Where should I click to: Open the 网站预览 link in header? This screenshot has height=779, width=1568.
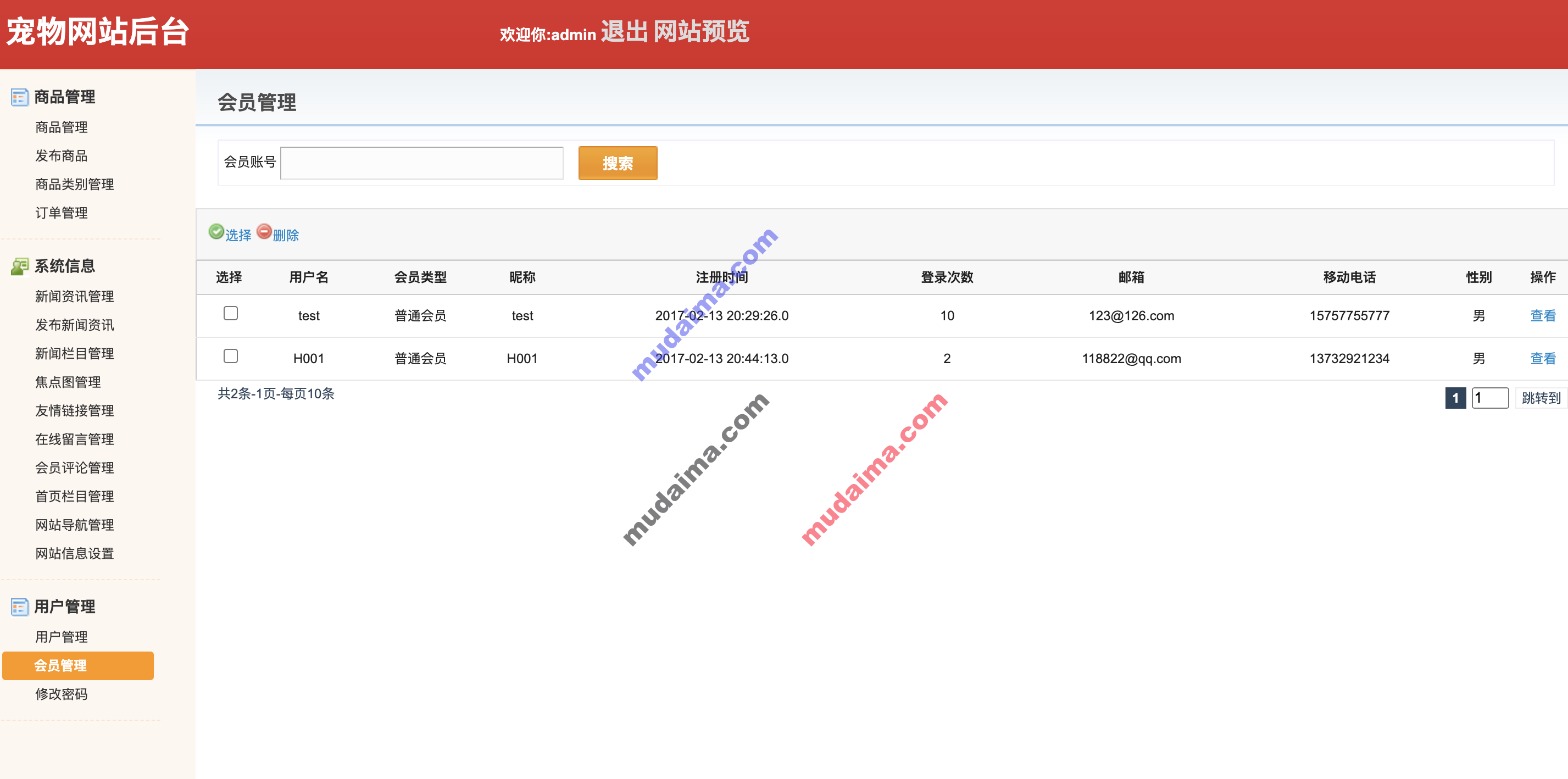(x=701, y=32)
